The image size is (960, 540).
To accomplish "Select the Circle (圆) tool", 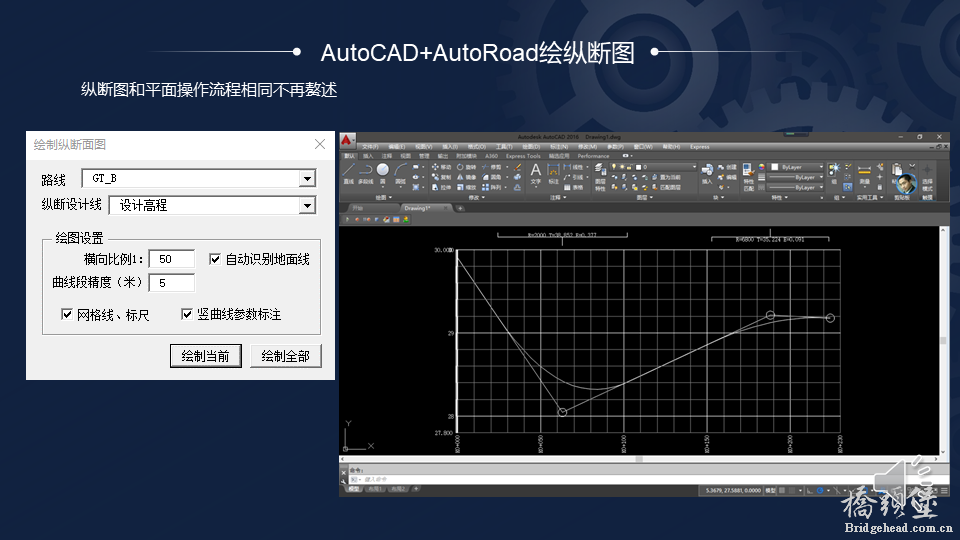I will click(383, 173).
